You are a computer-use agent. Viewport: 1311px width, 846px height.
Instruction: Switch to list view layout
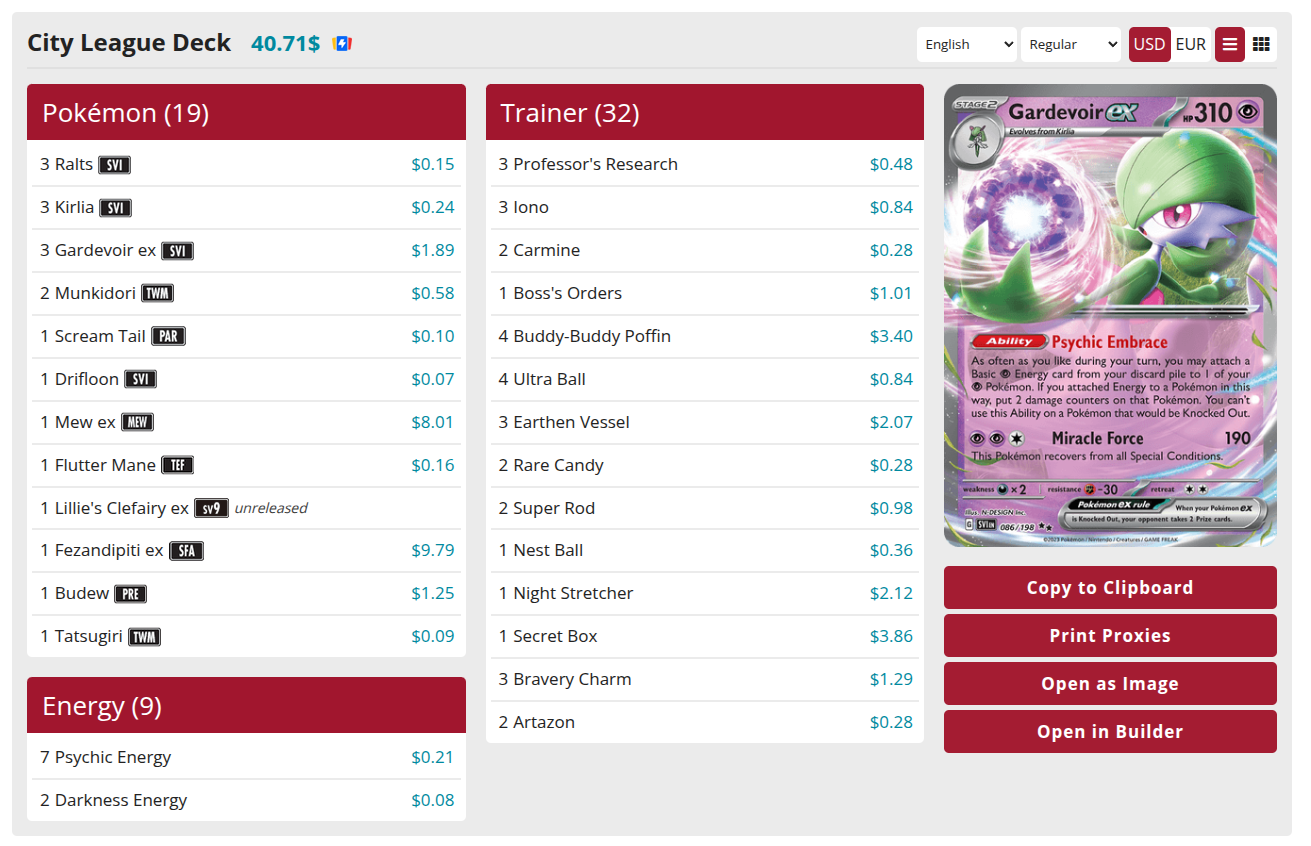point(1230,44)
